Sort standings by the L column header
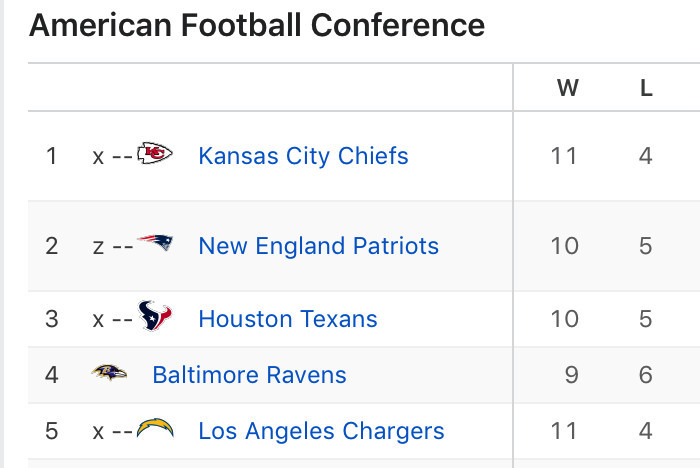The height and width of the screenshot is (468, 700). (646, 88)
